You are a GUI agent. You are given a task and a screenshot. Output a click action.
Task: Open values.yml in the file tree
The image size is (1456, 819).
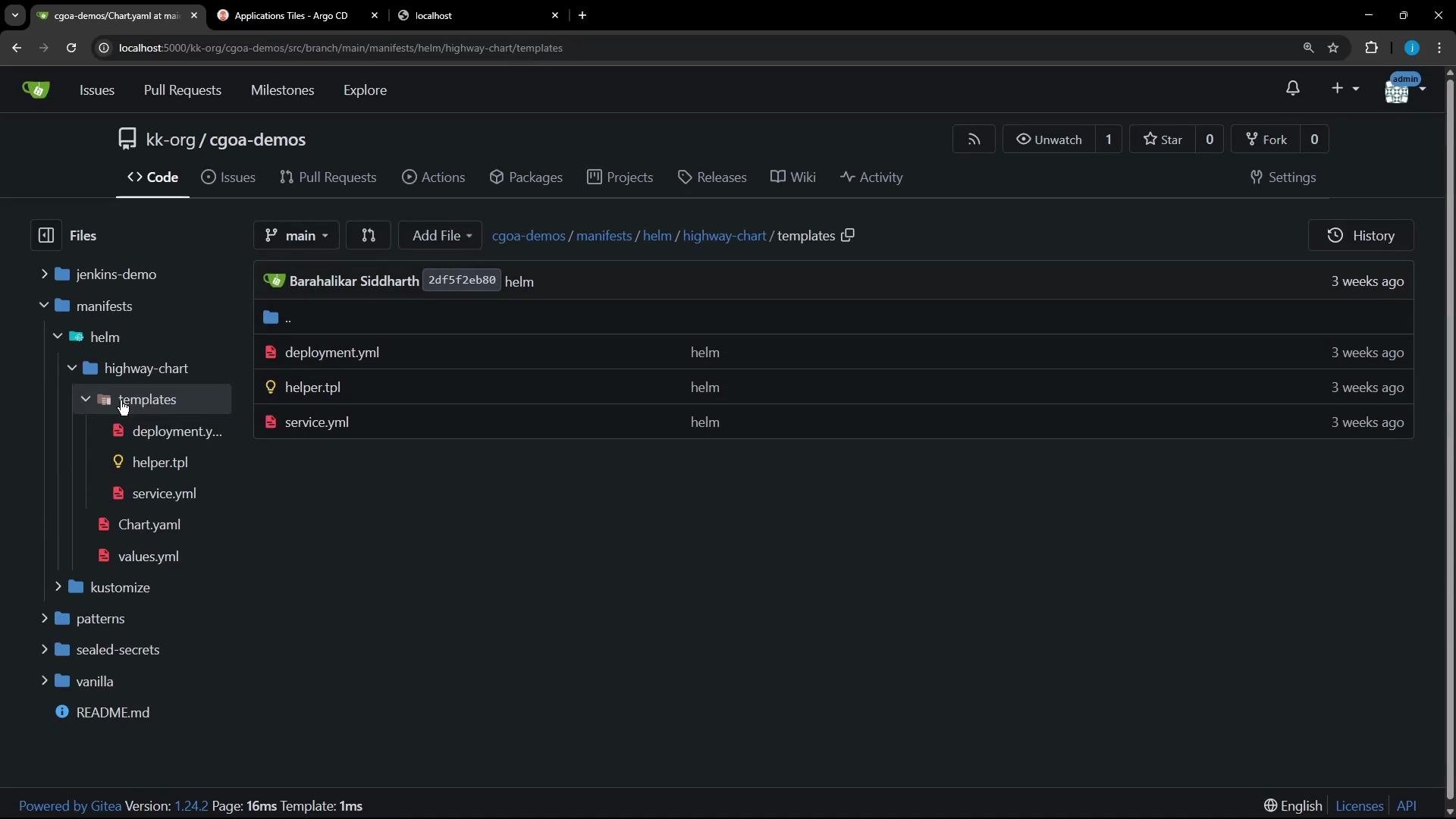pyautogui.click(x=149, y=556)
